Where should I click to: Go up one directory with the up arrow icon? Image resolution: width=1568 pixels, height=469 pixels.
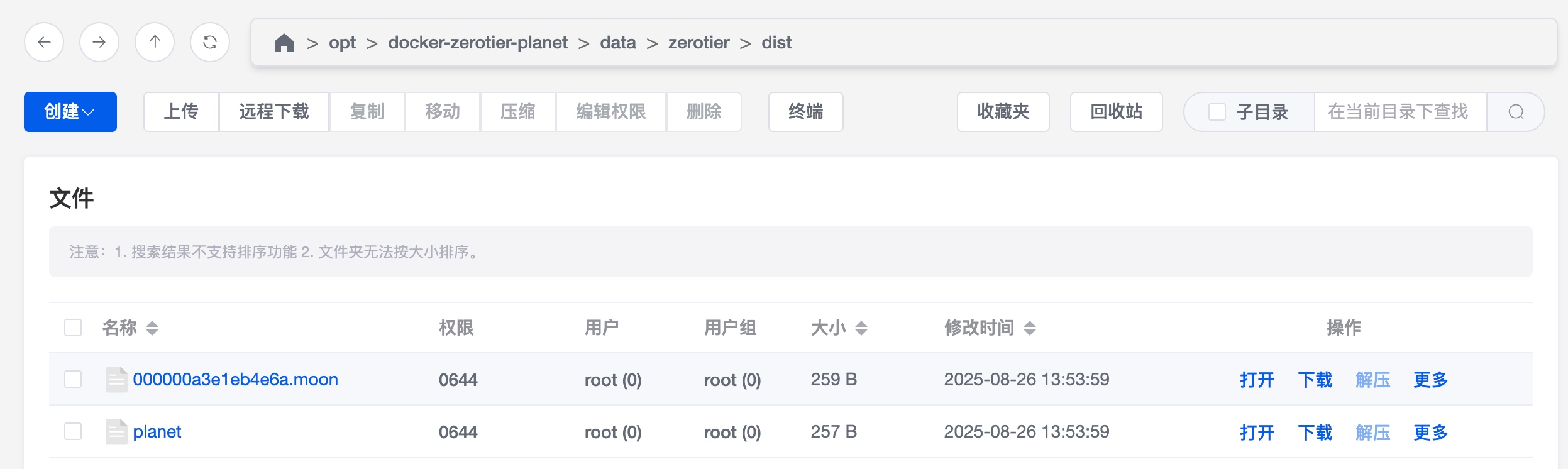[155, 42]
